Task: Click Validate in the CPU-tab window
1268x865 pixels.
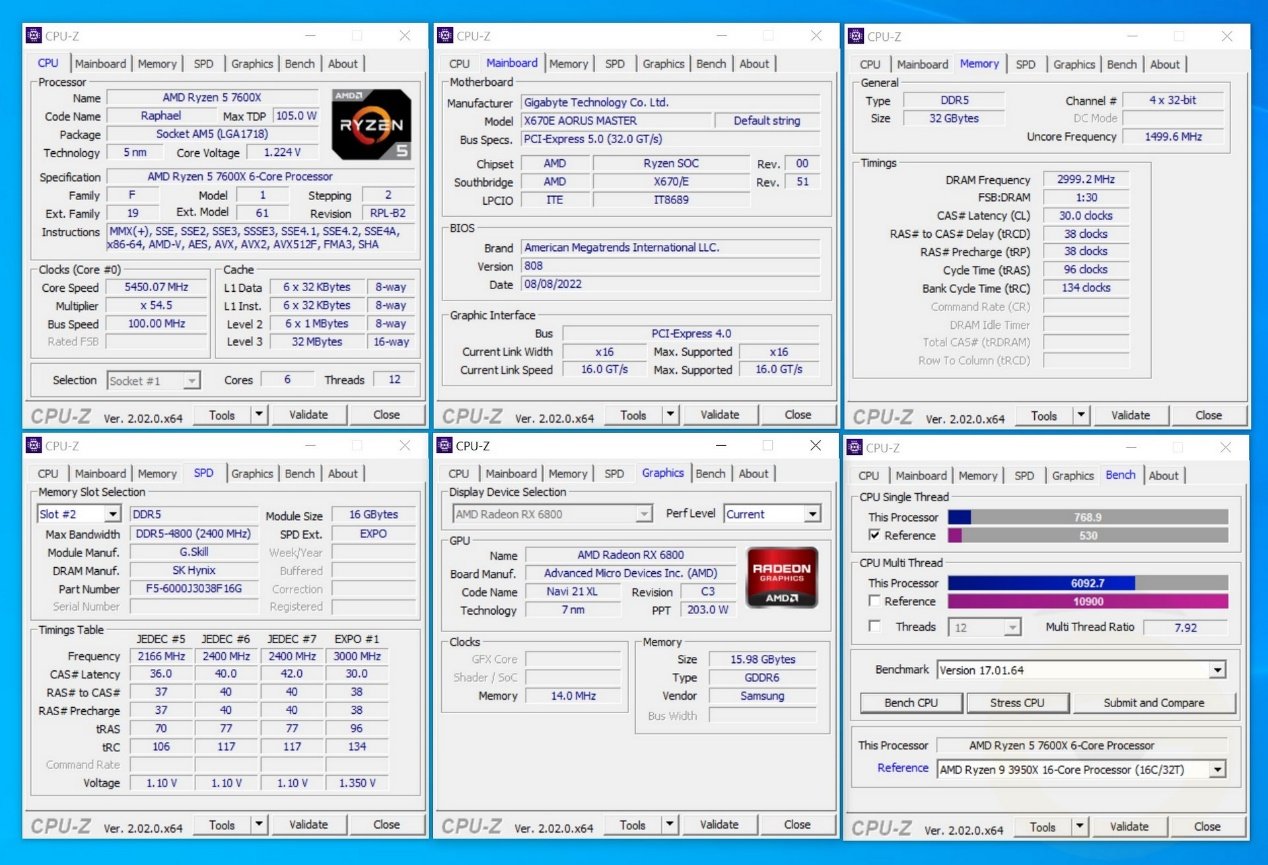Action: point(308,415)
